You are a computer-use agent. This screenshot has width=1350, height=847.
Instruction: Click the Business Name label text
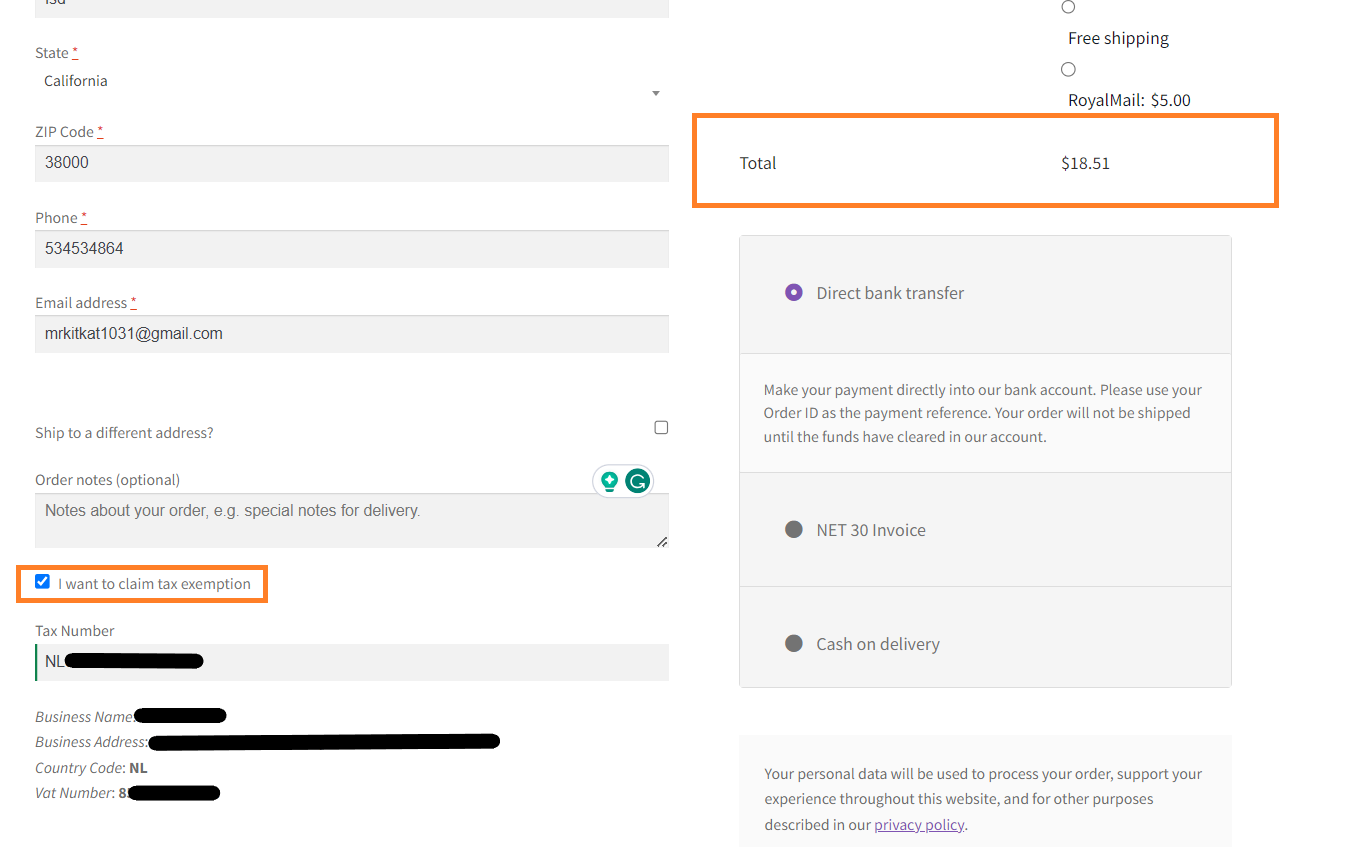pyautogui.click(x=84, y=717)
